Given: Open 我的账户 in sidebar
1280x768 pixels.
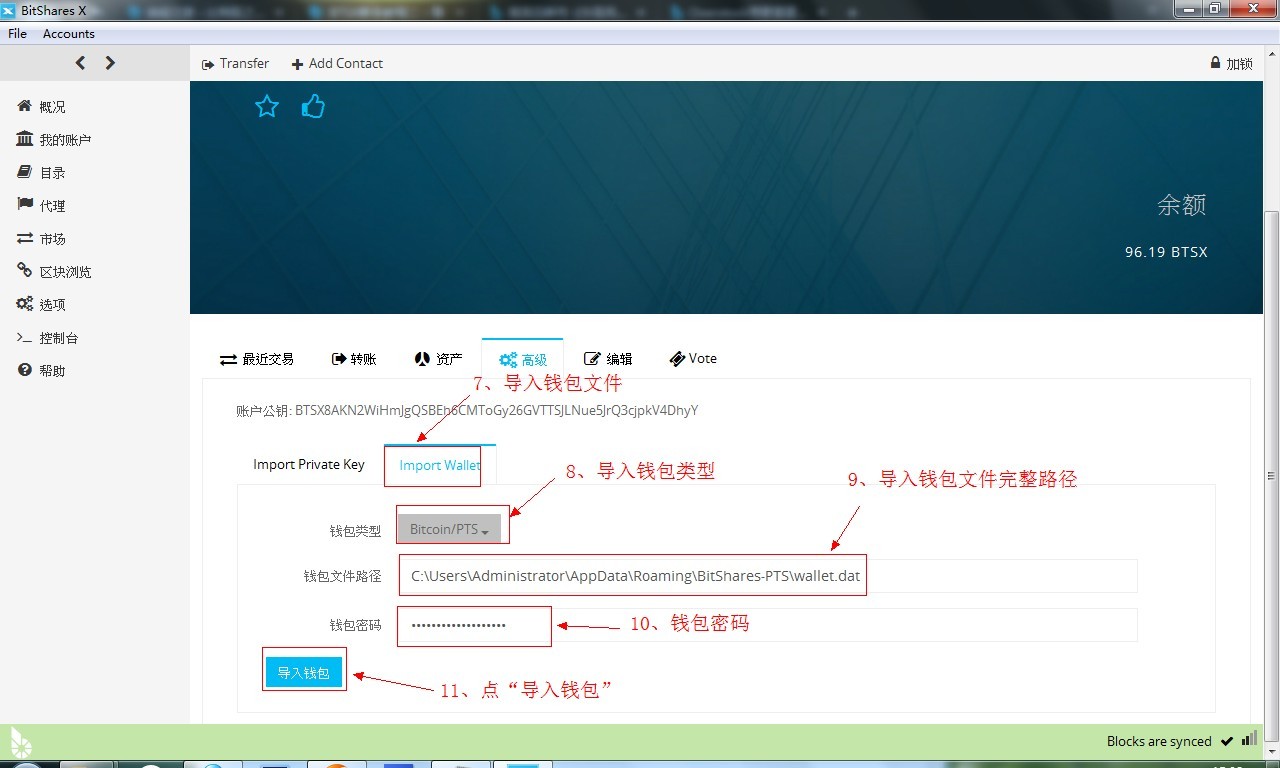Looking at the screenshot, I should click(54, 140).
